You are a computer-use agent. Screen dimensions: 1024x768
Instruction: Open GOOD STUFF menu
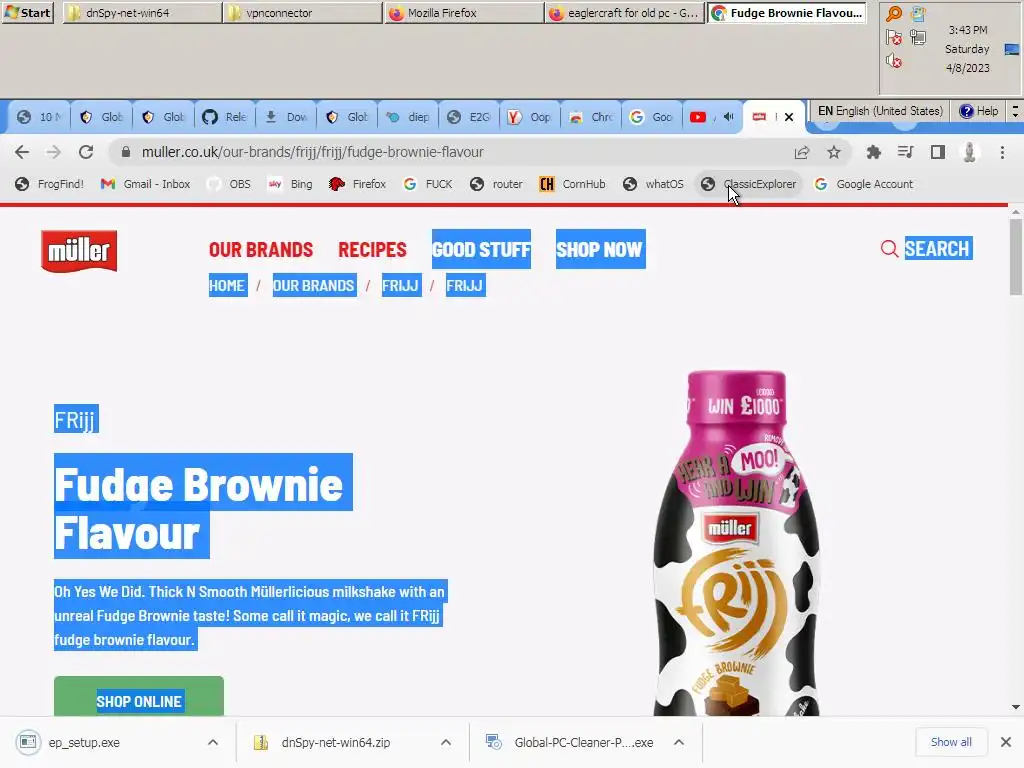click(481, 249)
